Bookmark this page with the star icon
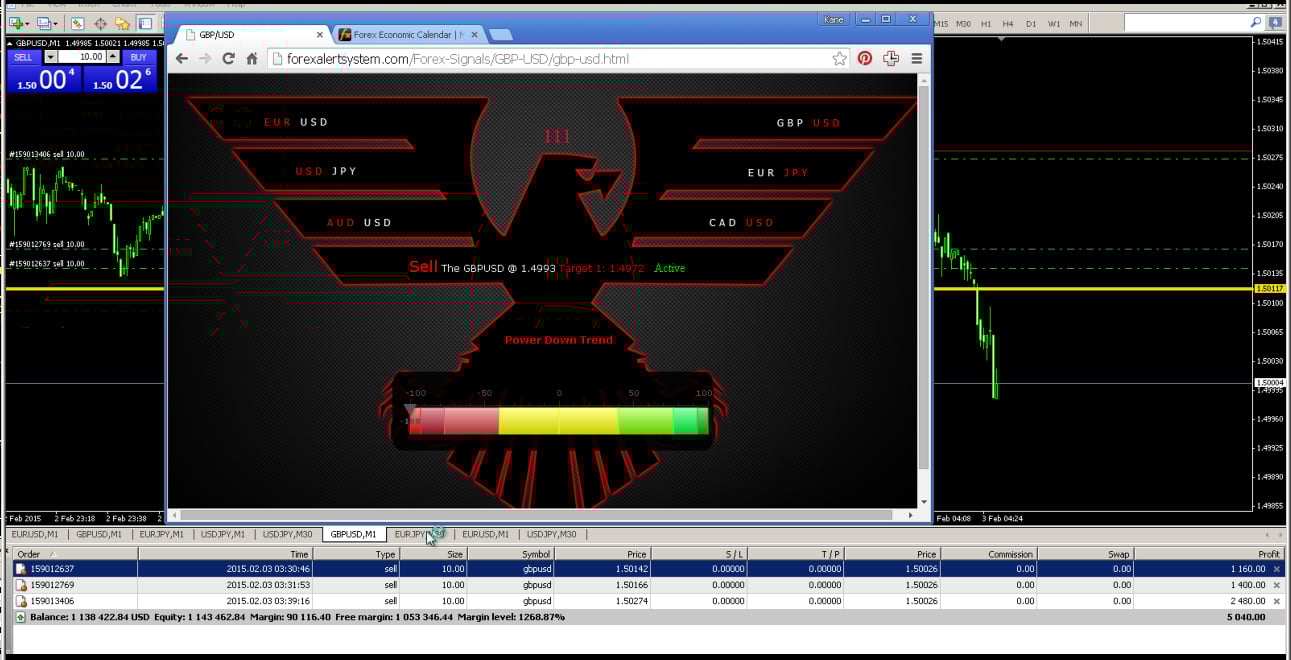Screen dimensions: 1291x660 [839, 59]
